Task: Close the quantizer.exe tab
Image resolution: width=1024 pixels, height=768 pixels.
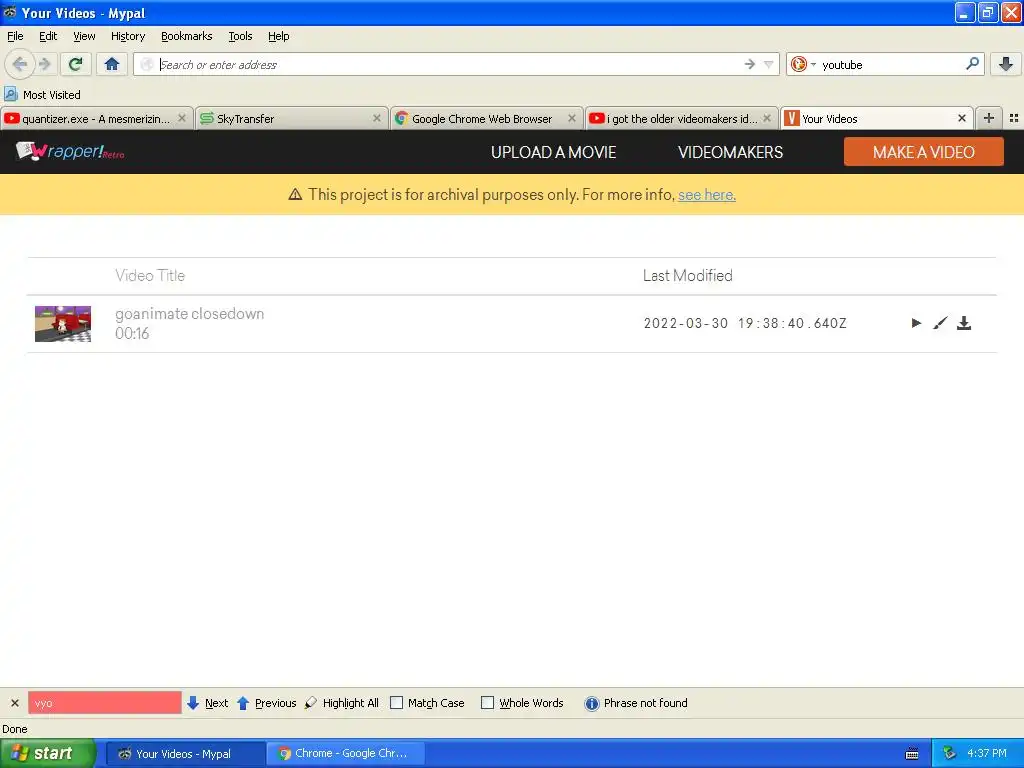Action: (182, 118)
